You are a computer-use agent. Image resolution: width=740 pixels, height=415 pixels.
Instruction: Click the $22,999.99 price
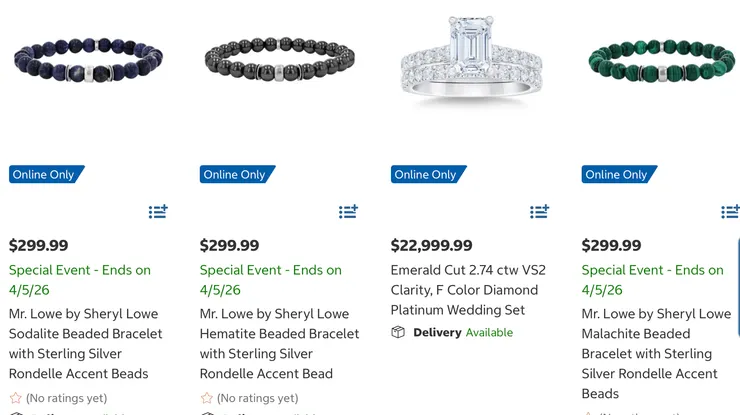432,245
